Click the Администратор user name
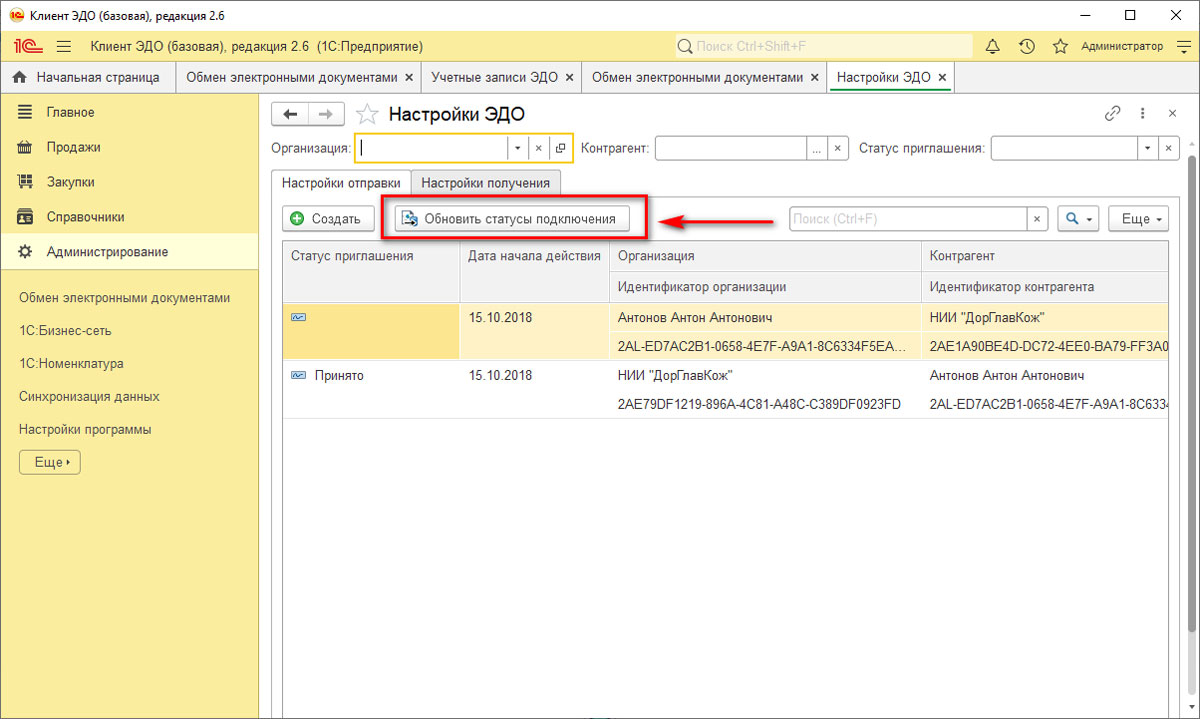 pyautogui.click(x=1122, y=46)
